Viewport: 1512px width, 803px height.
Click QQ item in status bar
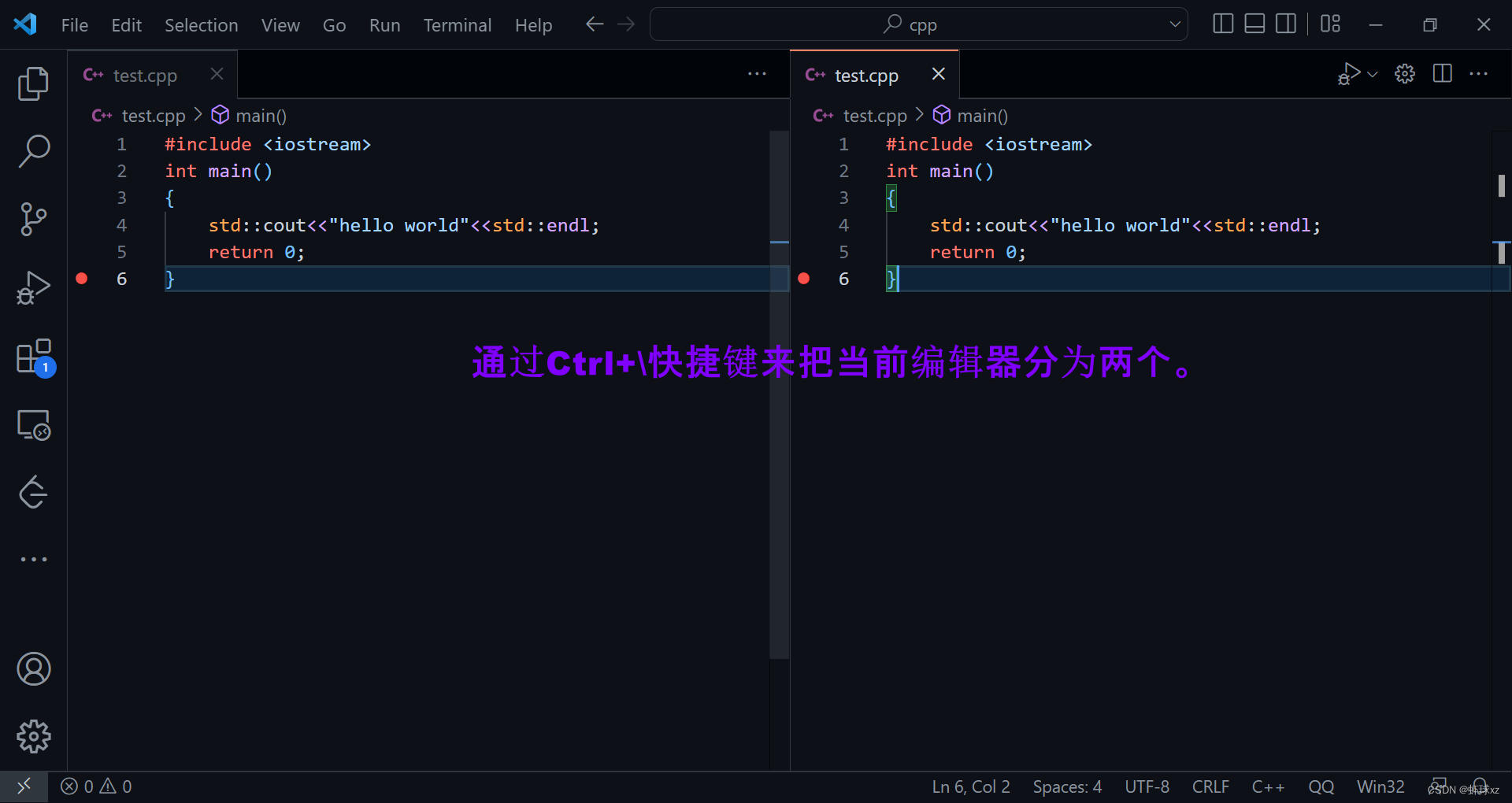pos(1321,786)
